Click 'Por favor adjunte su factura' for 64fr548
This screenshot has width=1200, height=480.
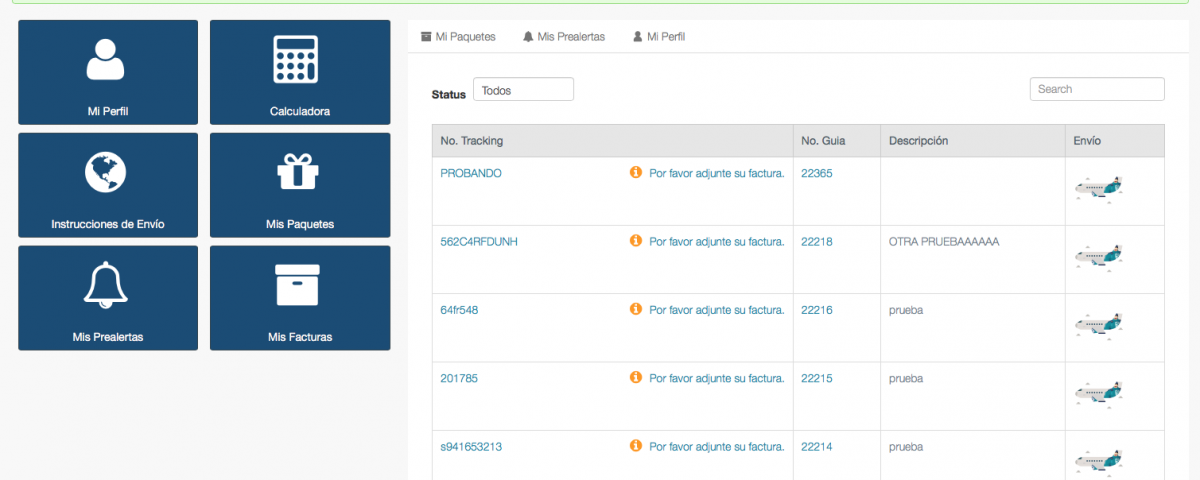click(717, 310)
